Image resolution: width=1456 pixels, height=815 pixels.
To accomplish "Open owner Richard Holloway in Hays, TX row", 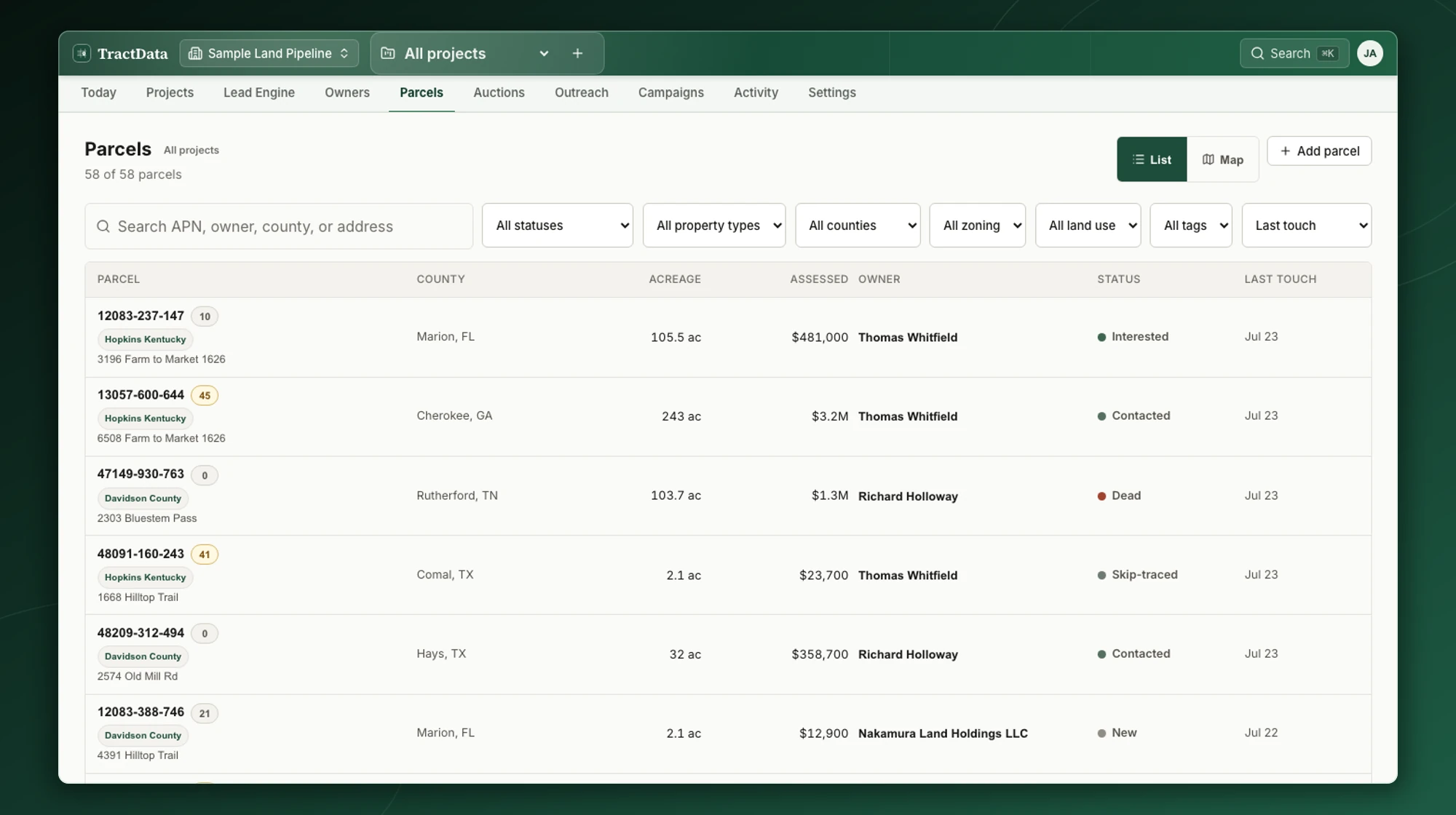I will click(908, 655).
